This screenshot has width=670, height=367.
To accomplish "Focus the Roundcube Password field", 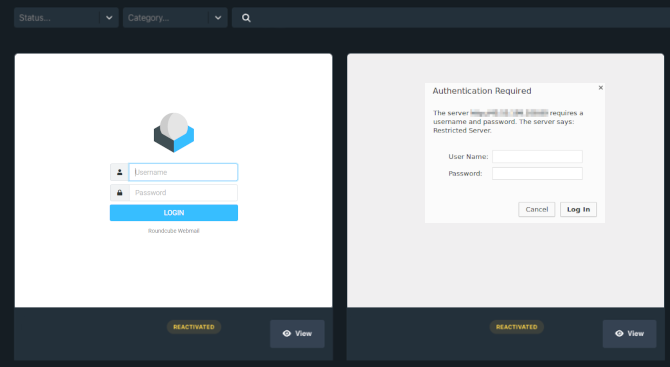I will pyautogui.click(x=183, y=193).
